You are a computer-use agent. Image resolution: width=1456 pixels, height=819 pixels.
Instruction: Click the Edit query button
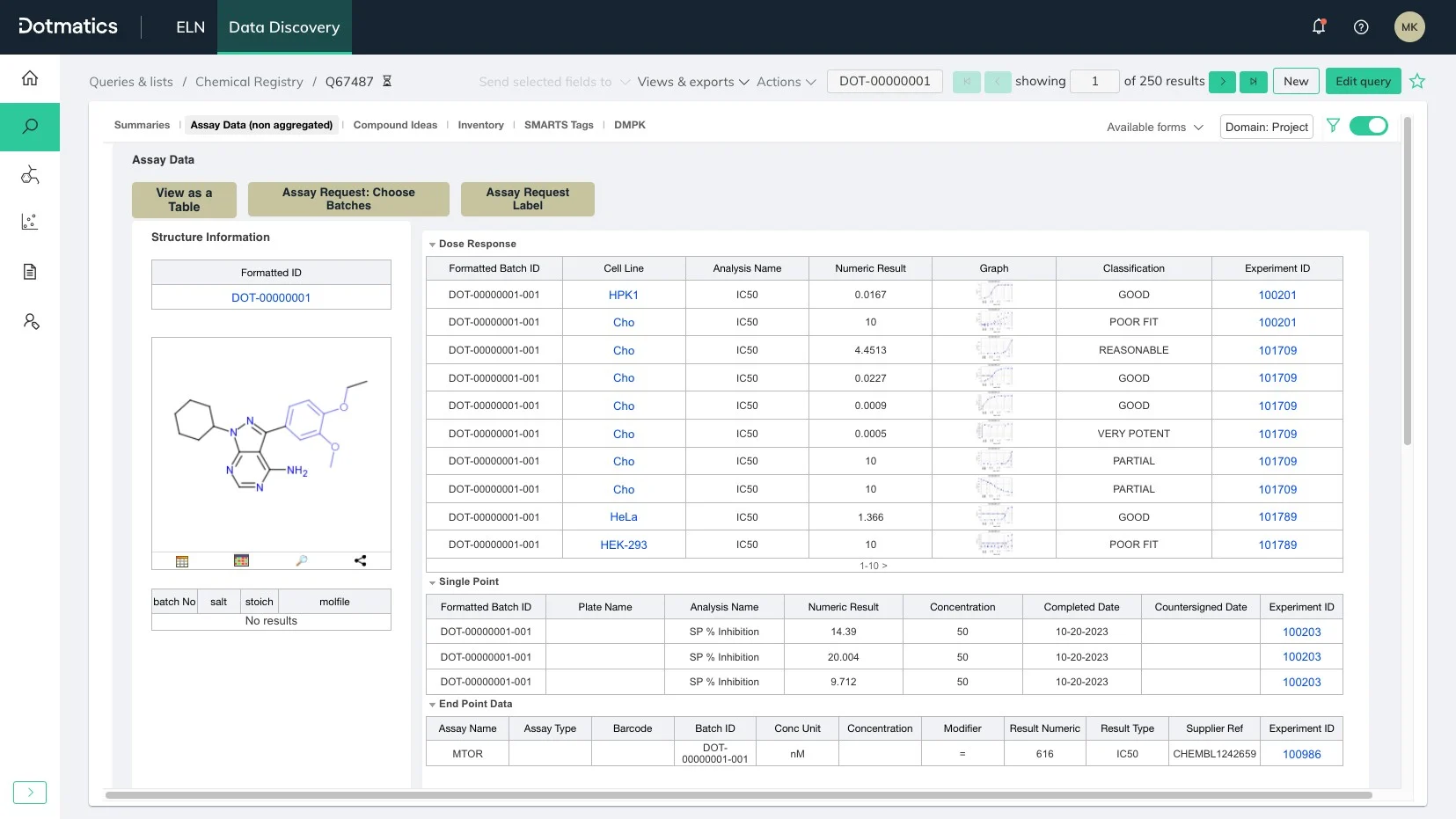coord(1362,81)
